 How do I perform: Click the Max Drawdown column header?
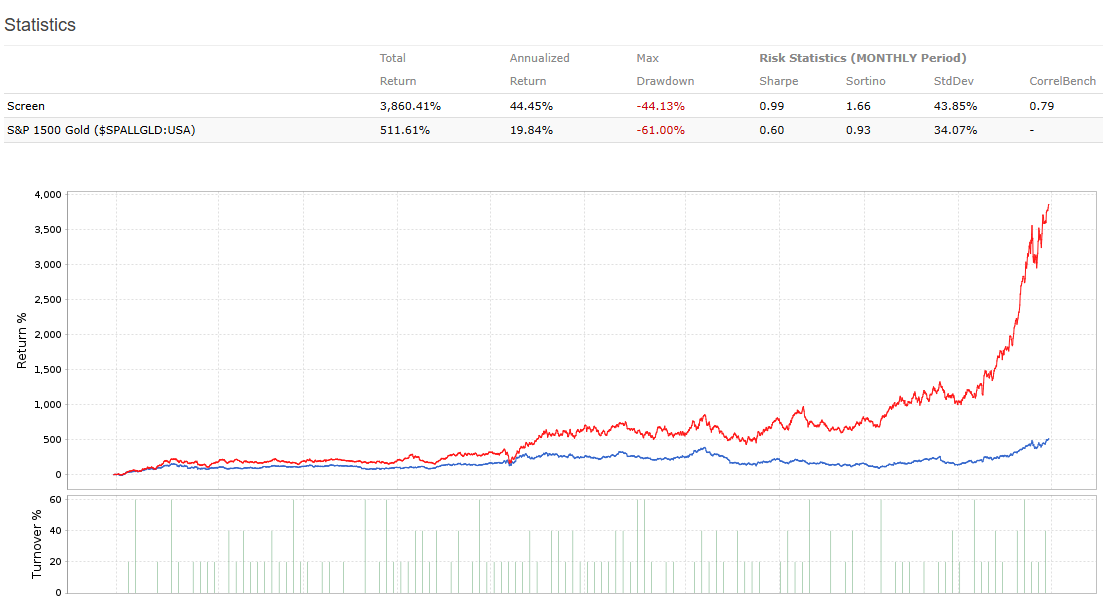pyautogui.click(x=664, y=70)
